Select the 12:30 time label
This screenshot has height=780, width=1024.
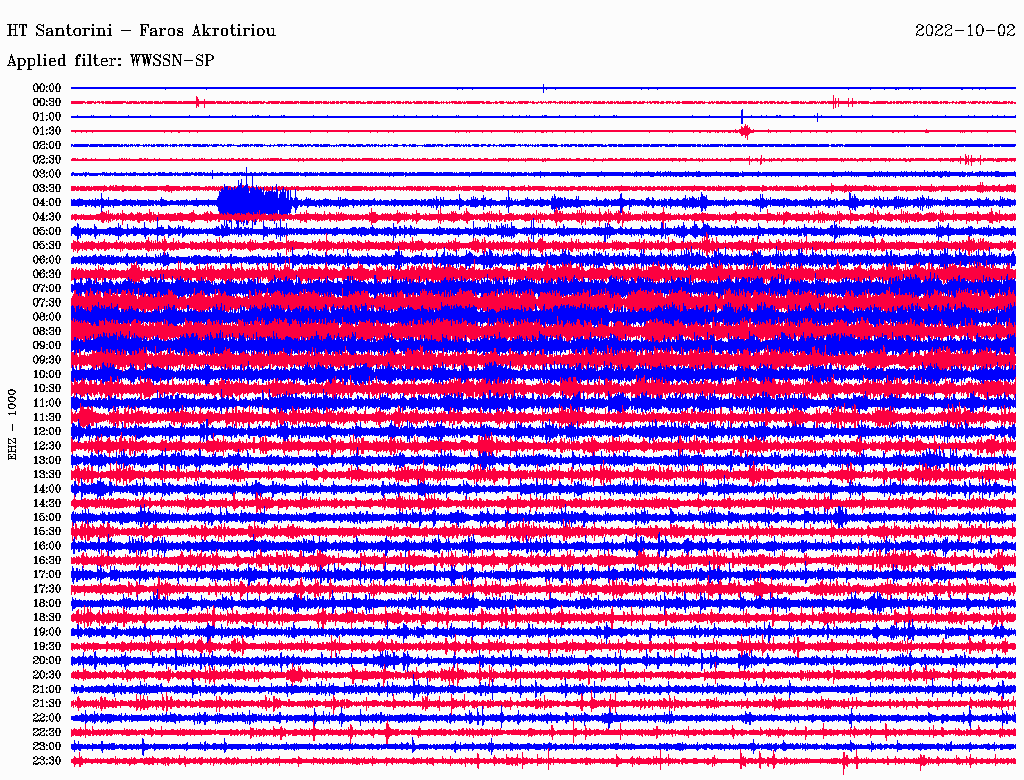coord(47,446)
